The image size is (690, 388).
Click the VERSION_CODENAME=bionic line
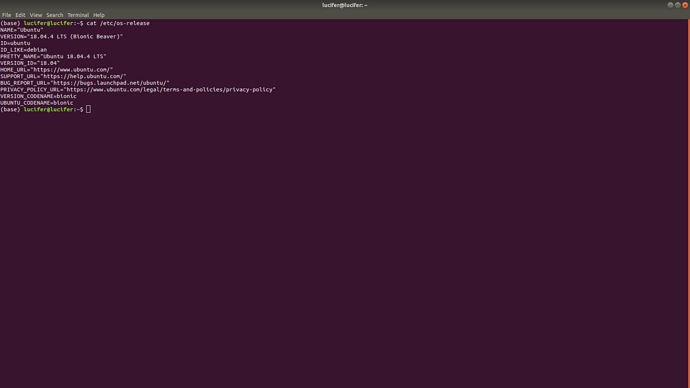click(x=38, y=96)
